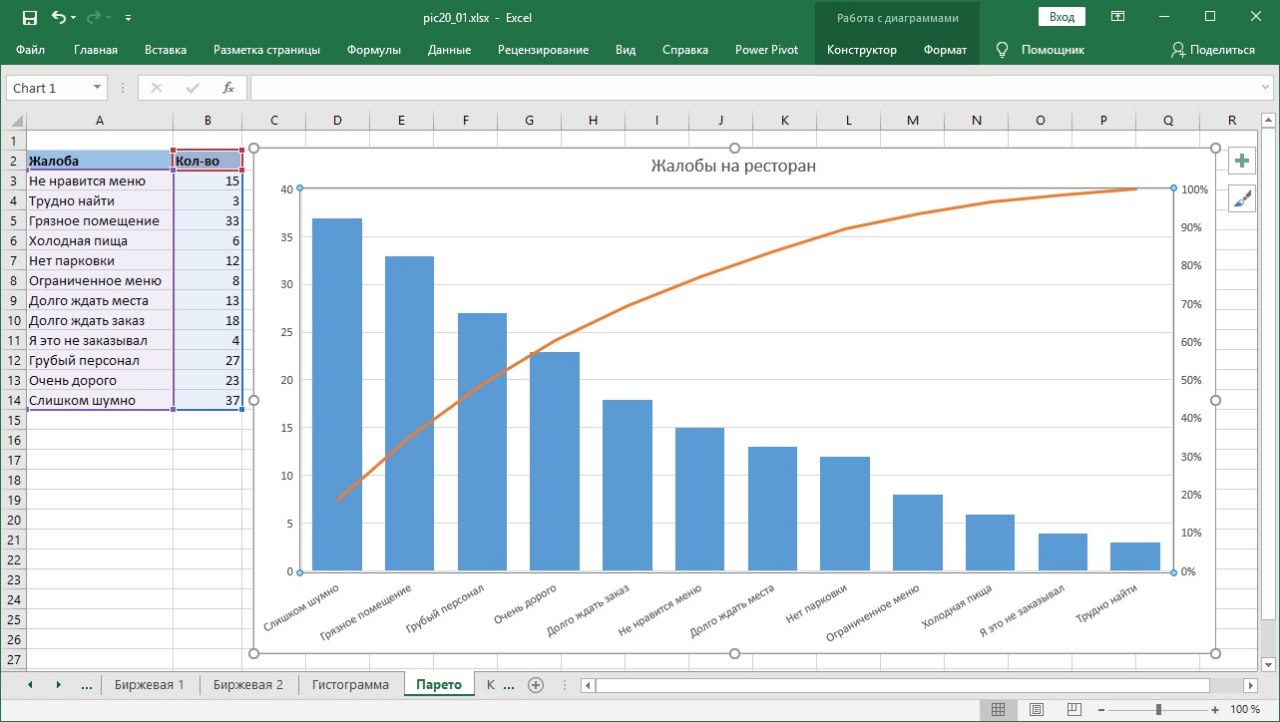Viewport: 1280px width, 722px height.
Task: Switch to Normal view icon in status bar
Action: (997, 709)
